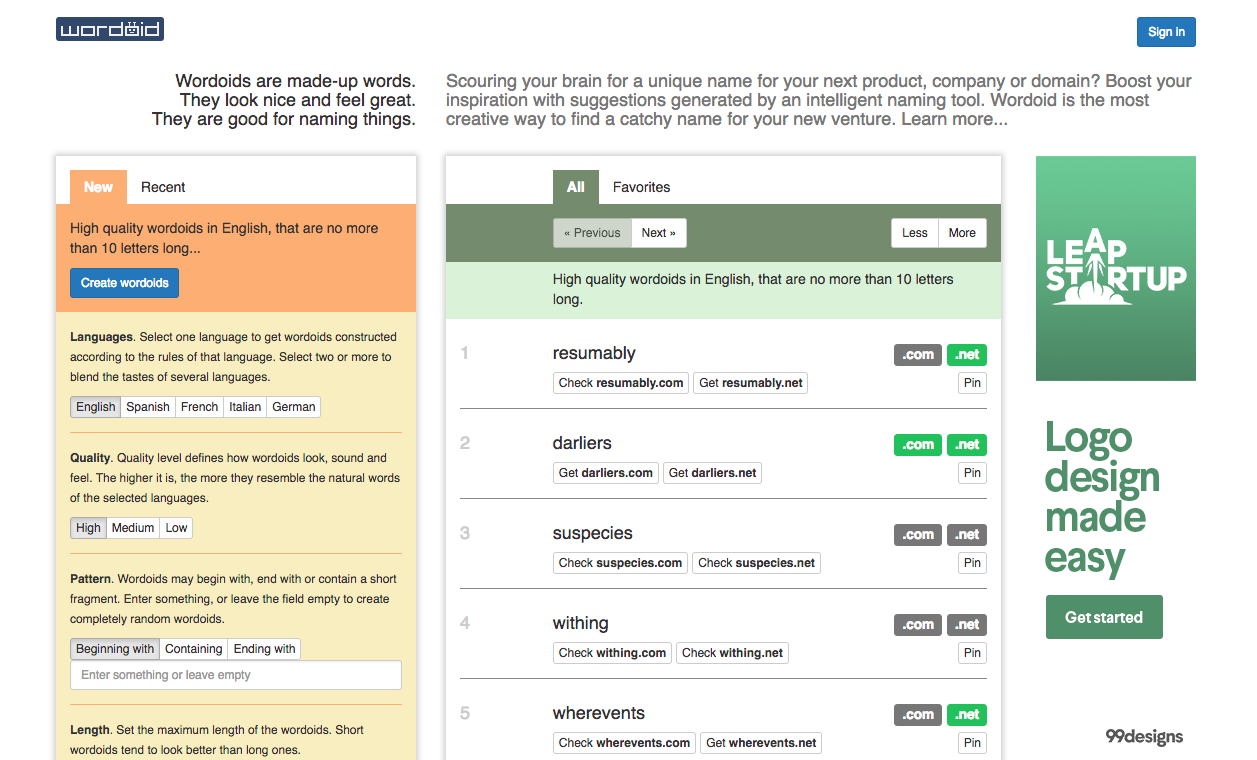Click the green .com badge for darliers

click(917, 444)
